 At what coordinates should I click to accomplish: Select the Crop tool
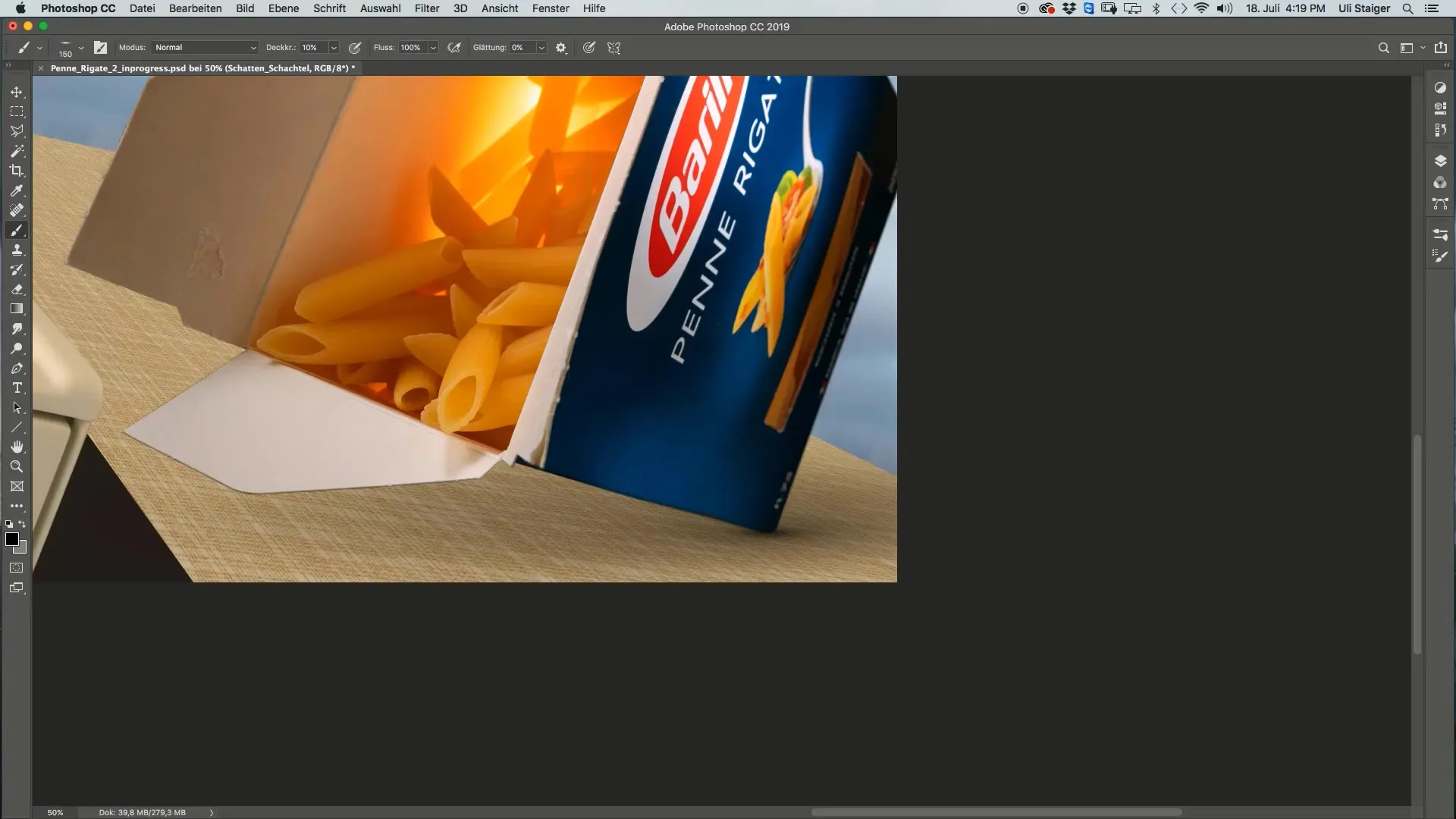17,171
